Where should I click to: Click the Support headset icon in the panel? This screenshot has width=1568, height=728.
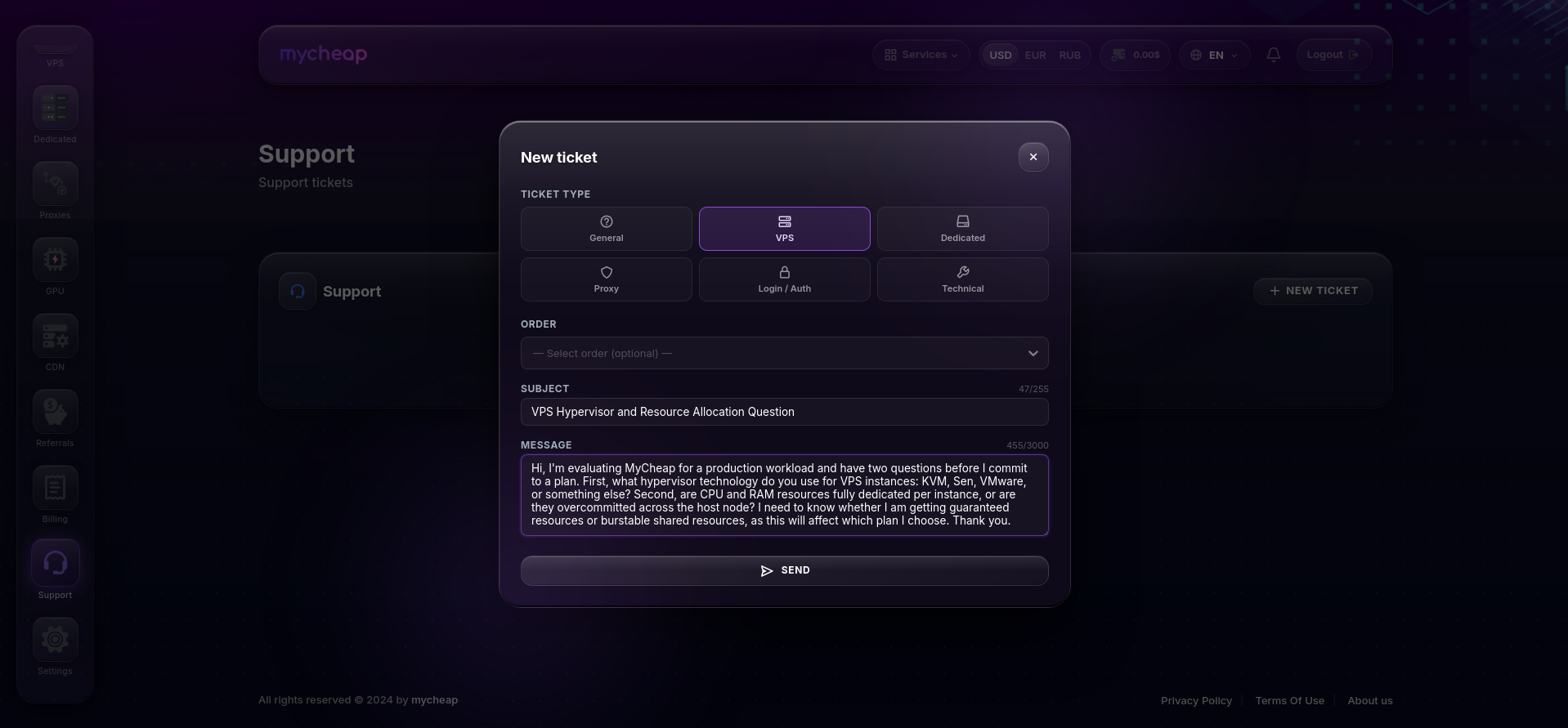[x=298, y=291]
